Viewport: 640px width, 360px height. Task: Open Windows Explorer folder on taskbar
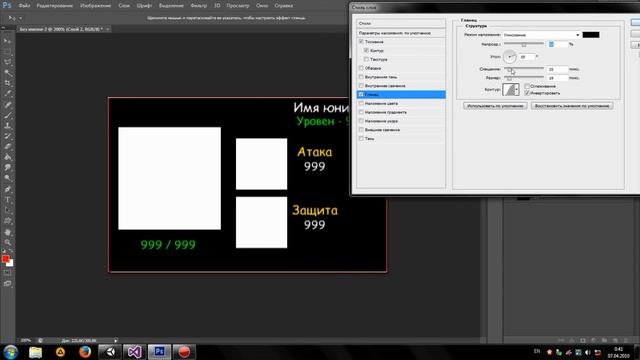click(36, 352)
